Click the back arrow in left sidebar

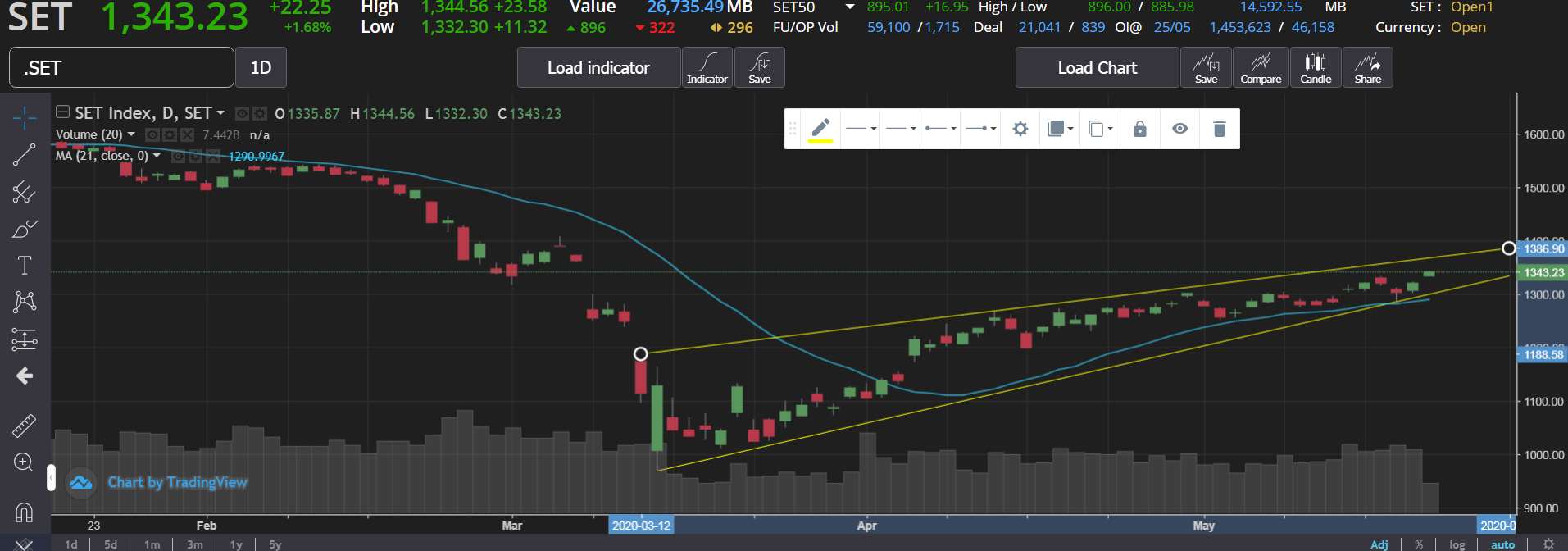click(x=25, y=376)
